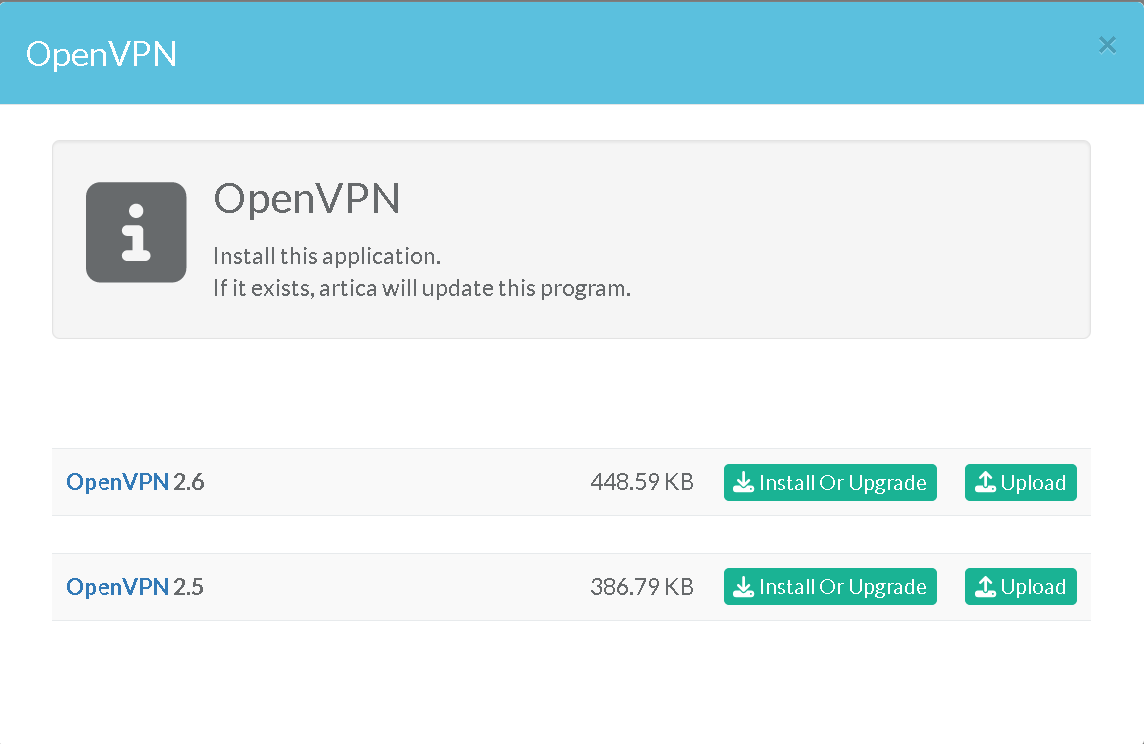
Task: Click the gray info icon
Action: click(136, 232)
